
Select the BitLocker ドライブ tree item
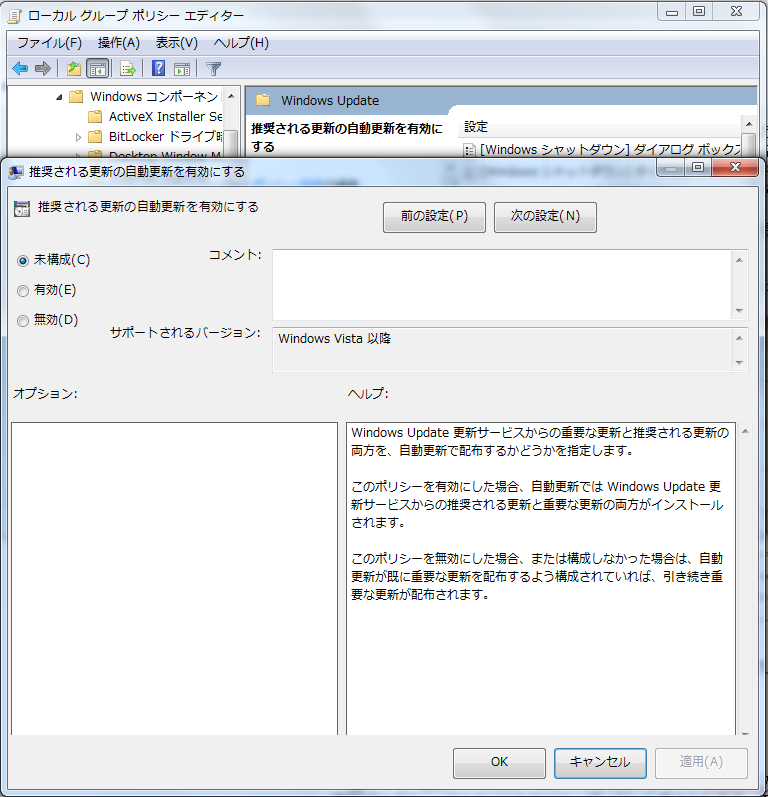pyautogui.click(x=165, y=137)
